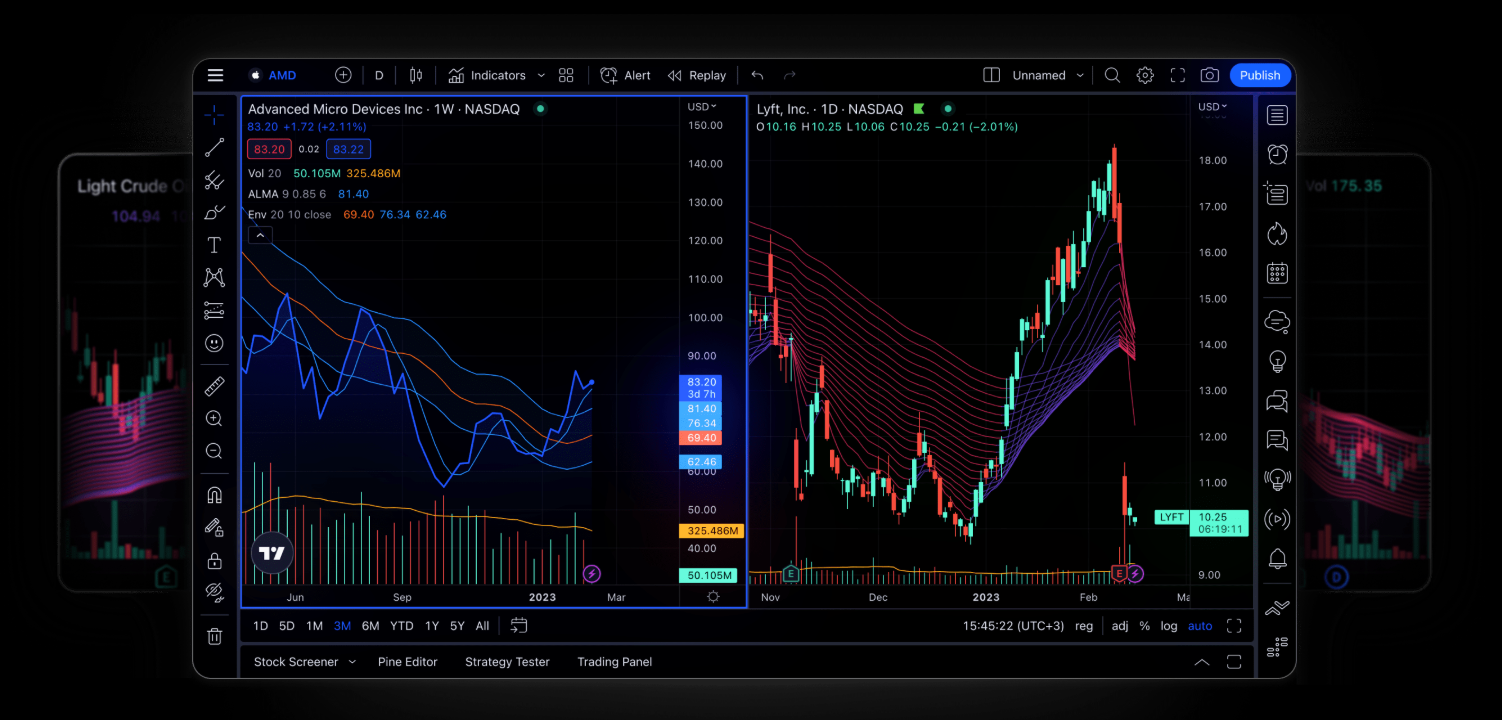Open the Pine Editor tab
1502x720 pixels.
coord(408,662)
